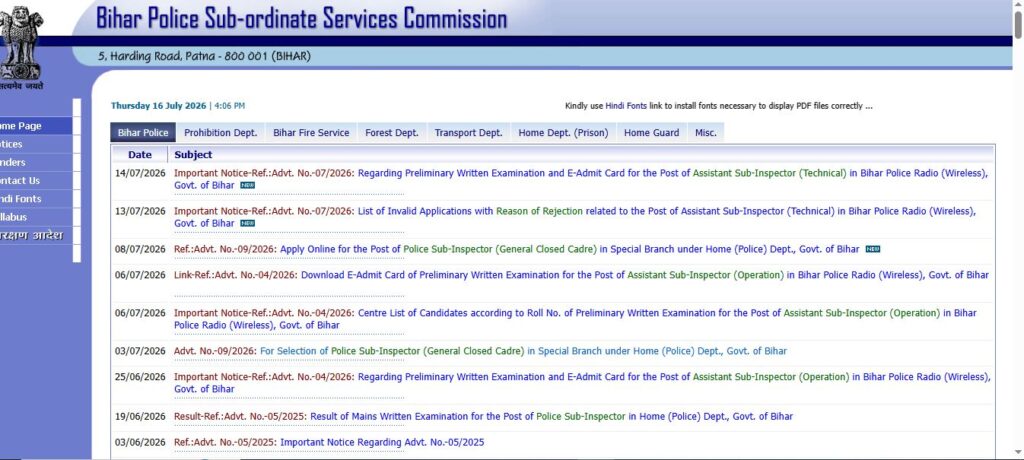Open Home Dept. (Prison) tab
Viewport: 1024px width, 460px height.
(x=563, y=133)
